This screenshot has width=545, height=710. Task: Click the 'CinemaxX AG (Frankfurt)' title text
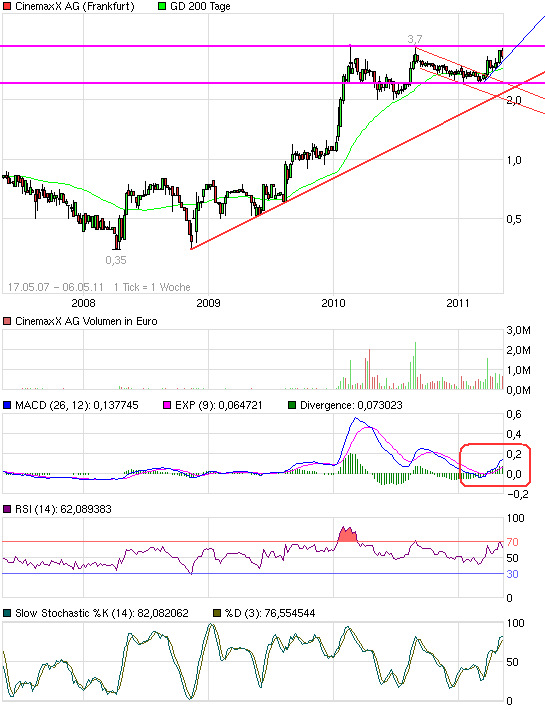click(75, 7)
